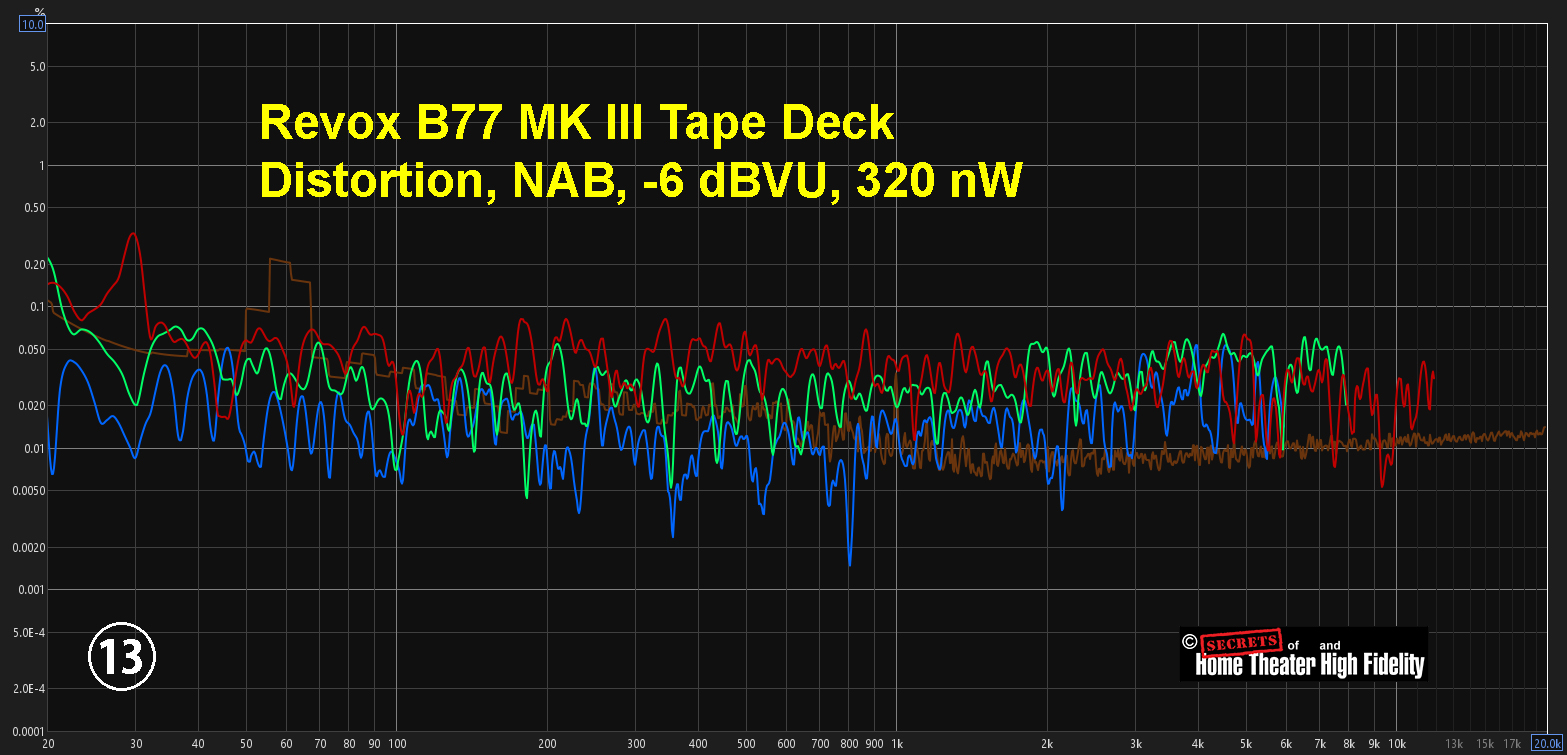The height and width of the screenshot is (755, 1567).
Task: Click the 'Distortion, NAB, -6 dBVU, 320 nW' subtitle
Action: [x=640, y=181]
